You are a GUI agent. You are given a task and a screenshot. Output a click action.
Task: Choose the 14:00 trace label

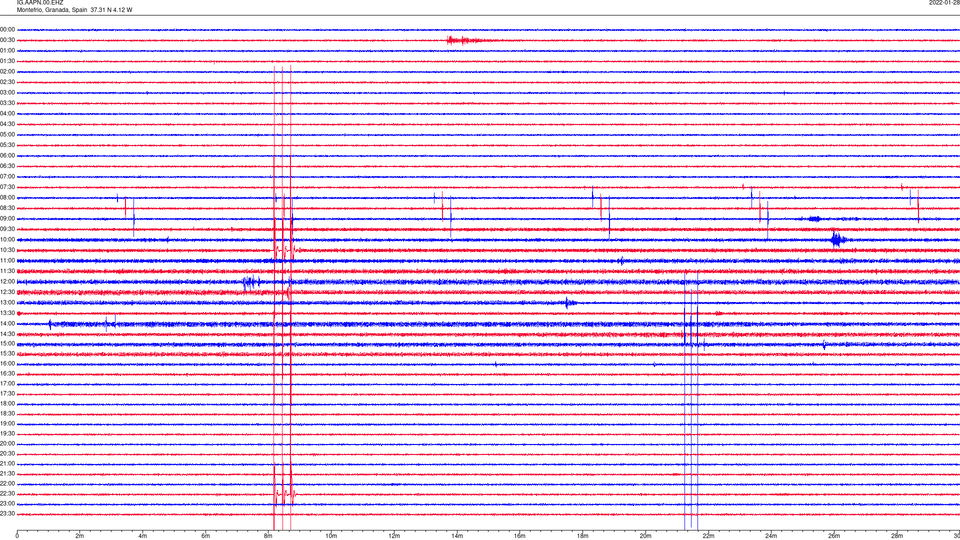pos(7,323)
